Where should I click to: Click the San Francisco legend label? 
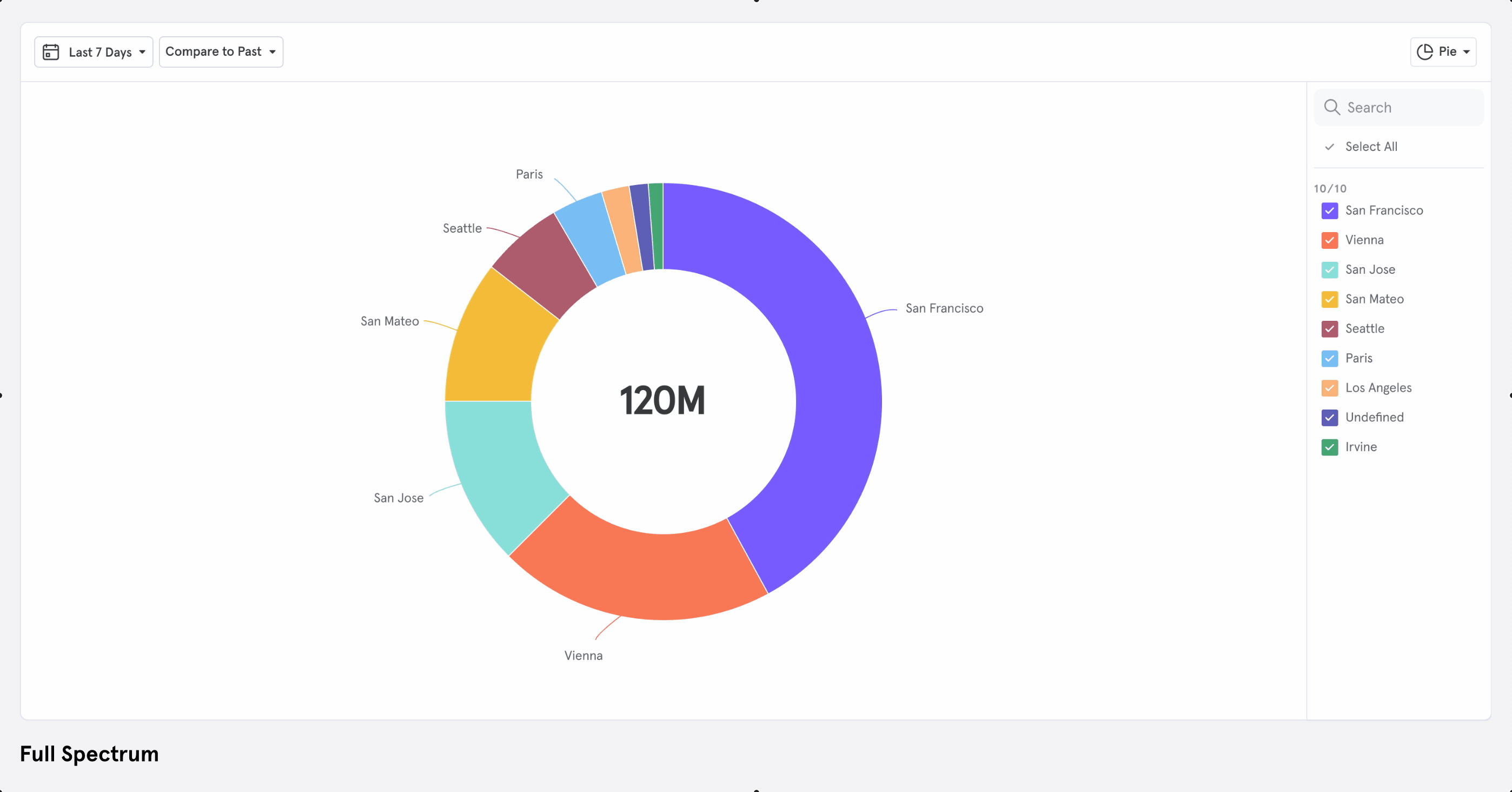(1383, 211)
